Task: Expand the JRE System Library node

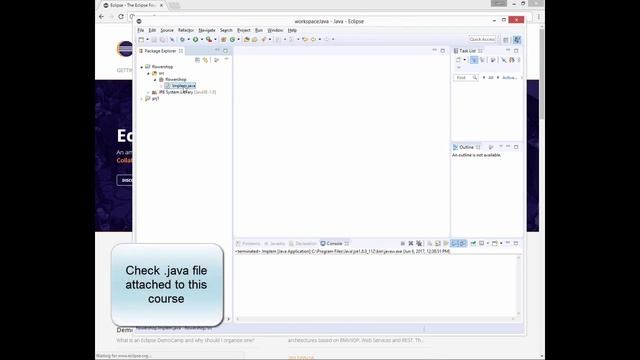Action: 149,93
